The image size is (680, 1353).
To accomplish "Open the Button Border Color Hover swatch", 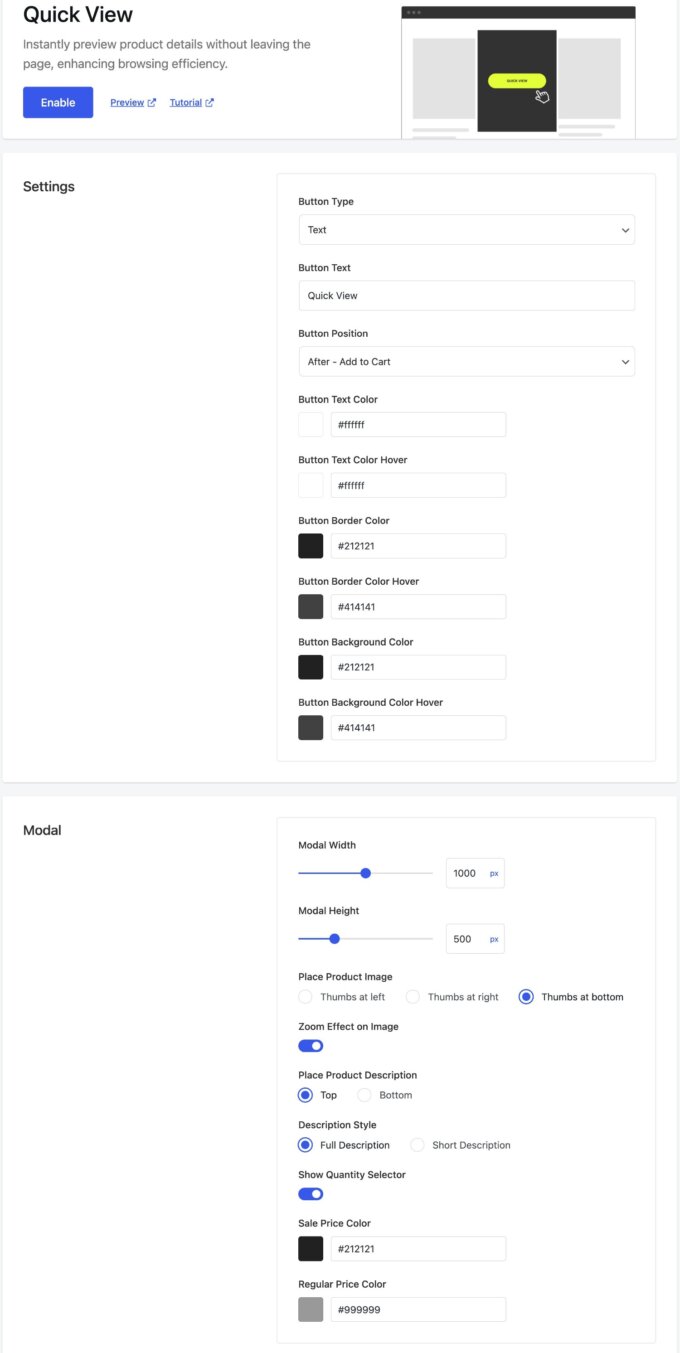I will coord(311,606).
